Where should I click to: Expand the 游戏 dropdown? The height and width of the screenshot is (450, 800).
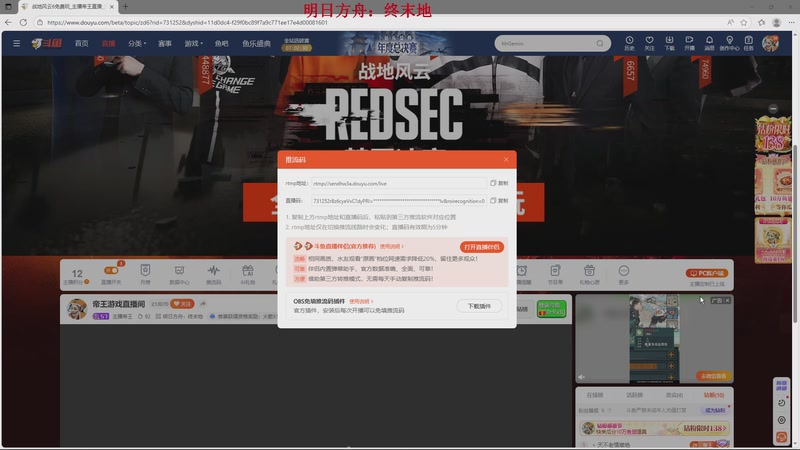[x=193, y=43]
